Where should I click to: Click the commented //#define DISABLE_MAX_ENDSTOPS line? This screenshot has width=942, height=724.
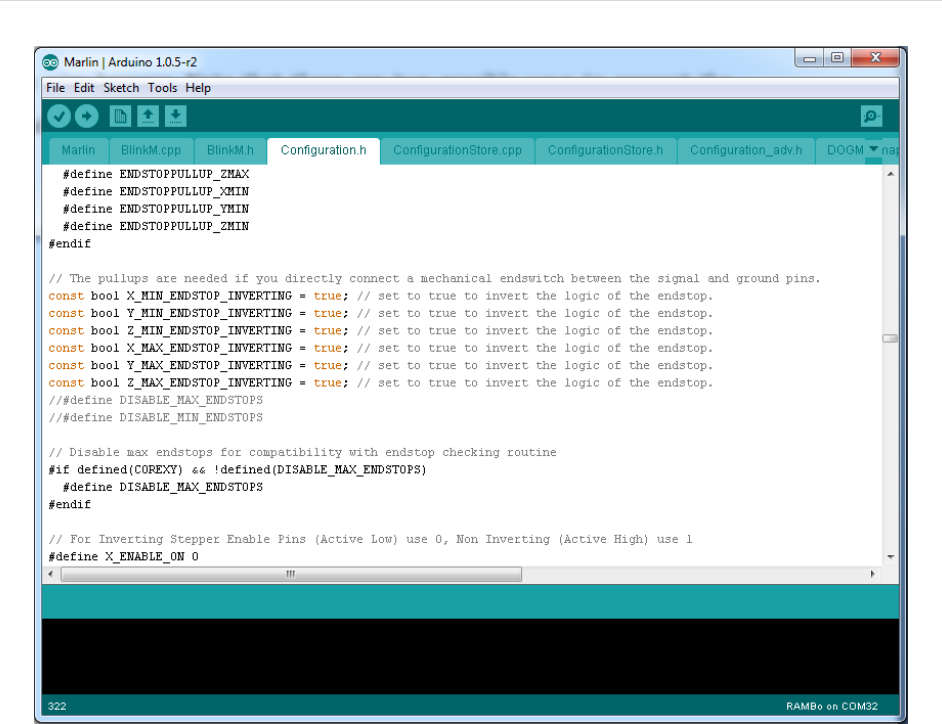click(156, 400)
